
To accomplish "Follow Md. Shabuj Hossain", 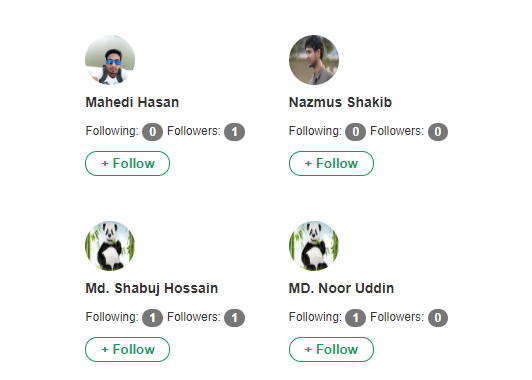I will [128, 349].
